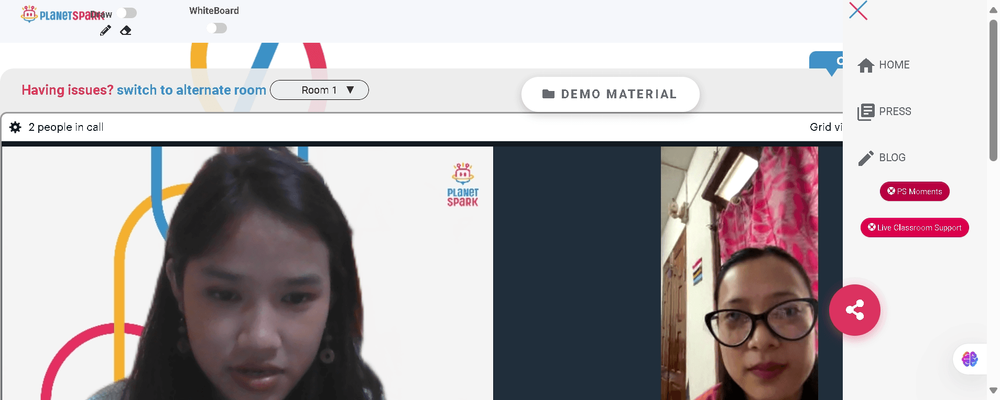Go to Home menu item
The width and height of the screenshot is (1000, 400).
(883, 65)
